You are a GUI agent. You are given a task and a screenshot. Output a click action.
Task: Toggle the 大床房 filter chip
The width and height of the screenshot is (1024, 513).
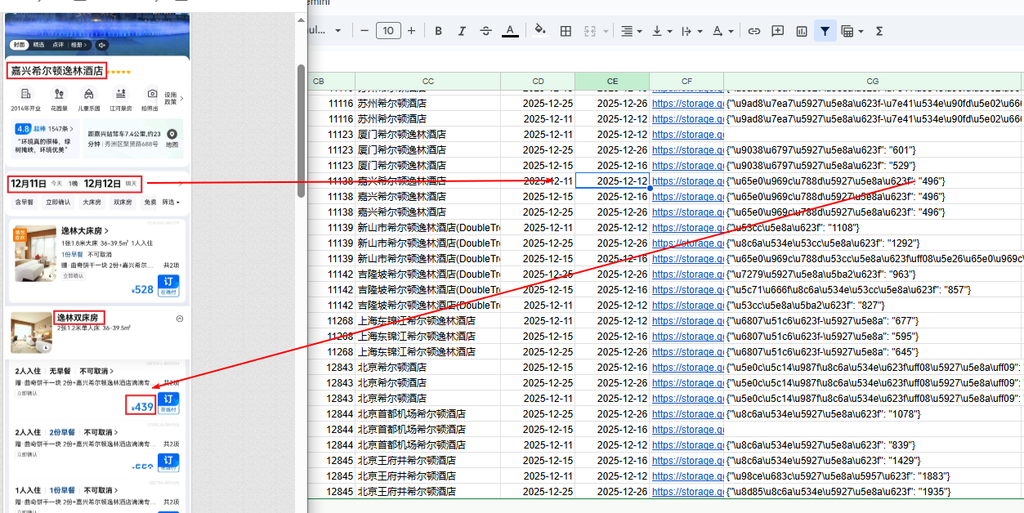coord(91,203)
